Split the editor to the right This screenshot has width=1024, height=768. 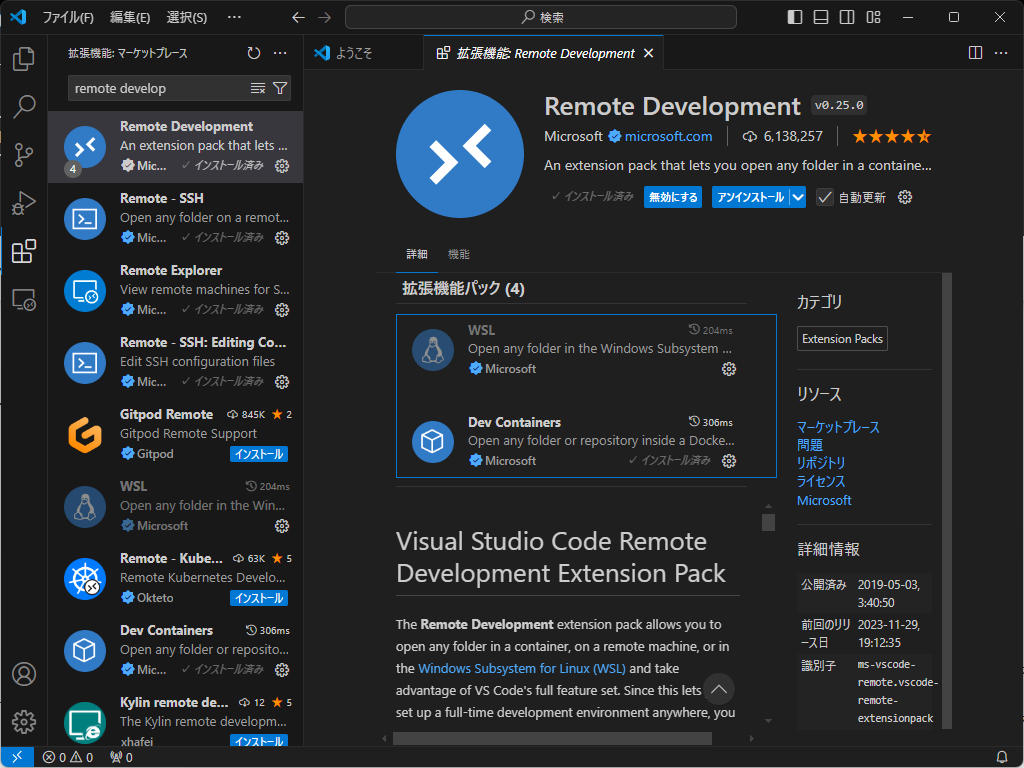point(975,53)
